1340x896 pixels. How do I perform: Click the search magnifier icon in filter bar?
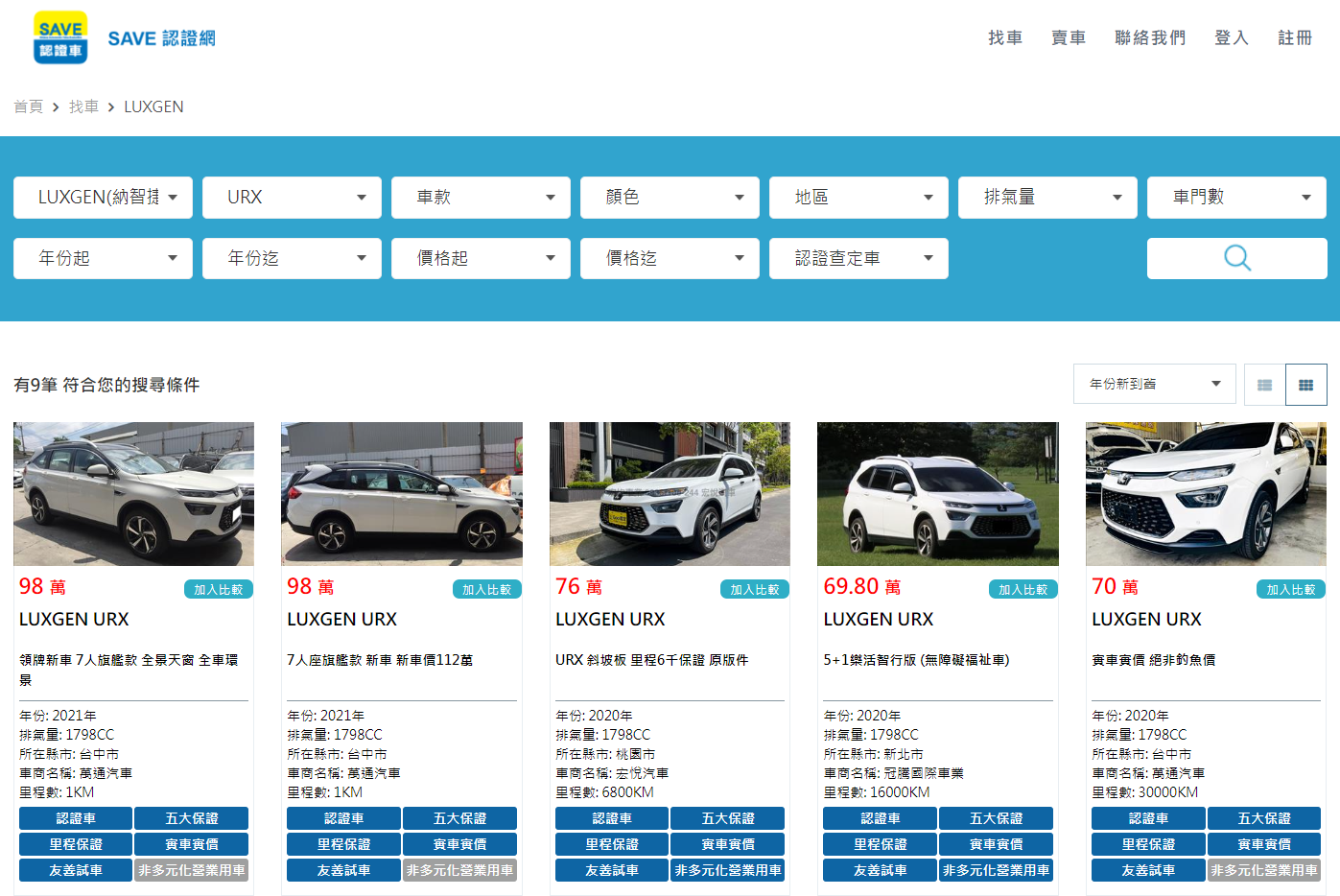(x=1236, y=258)
